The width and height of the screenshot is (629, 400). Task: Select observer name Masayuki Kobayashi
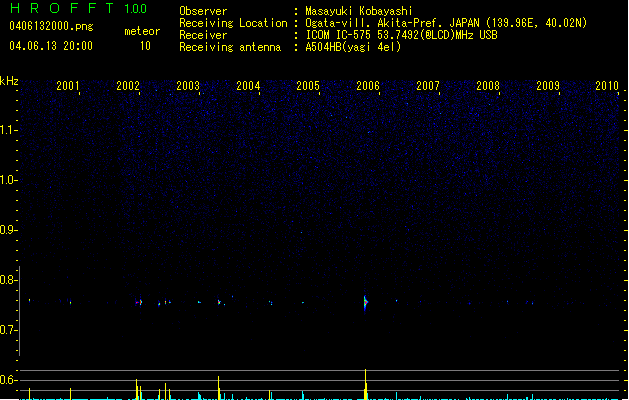point(359,11)
